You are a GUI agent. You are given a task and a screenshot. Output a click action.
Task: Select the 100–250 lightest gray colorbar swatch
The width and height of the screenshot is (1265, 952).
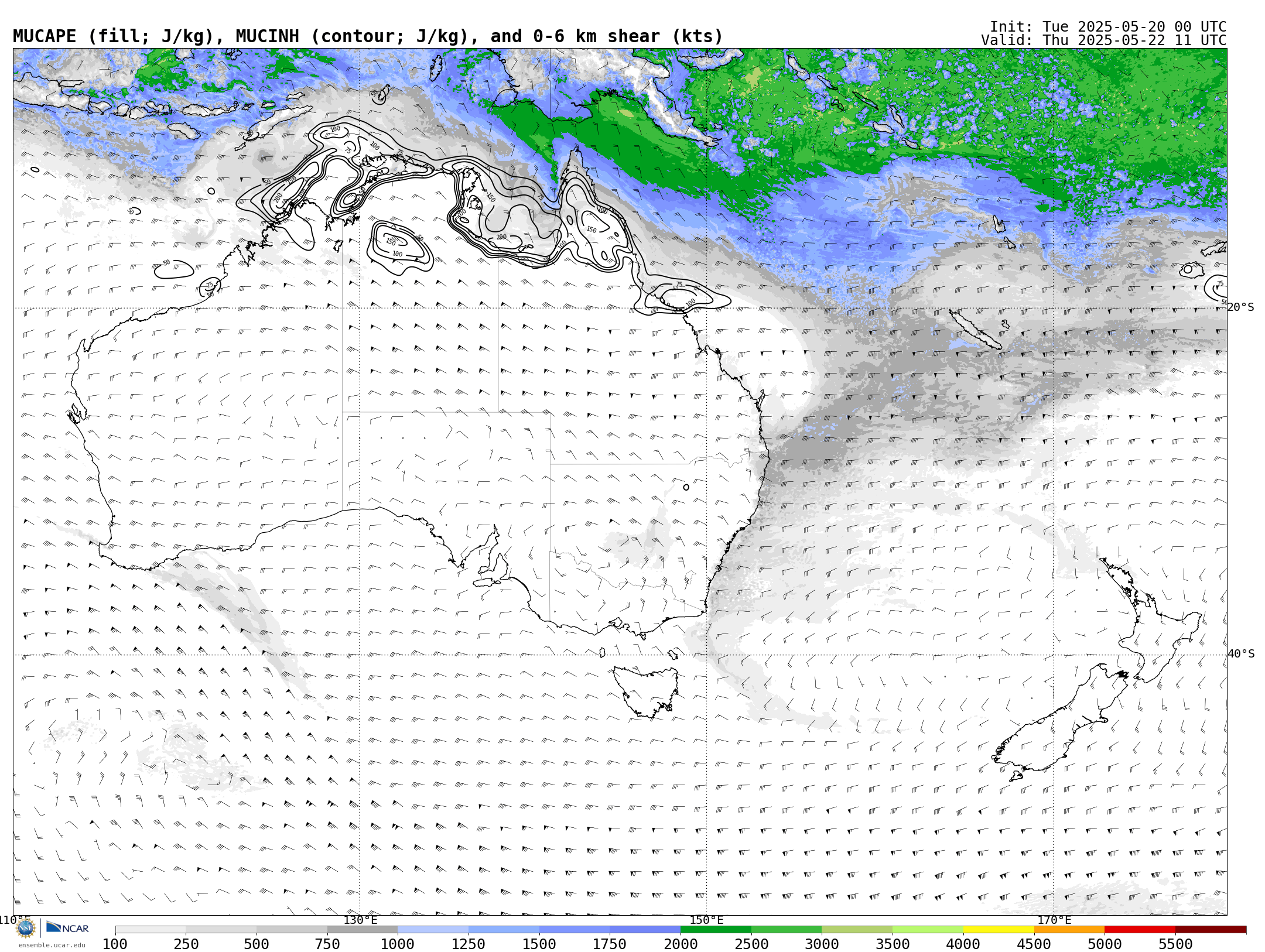pyautogui.click(x=151, y=930)
